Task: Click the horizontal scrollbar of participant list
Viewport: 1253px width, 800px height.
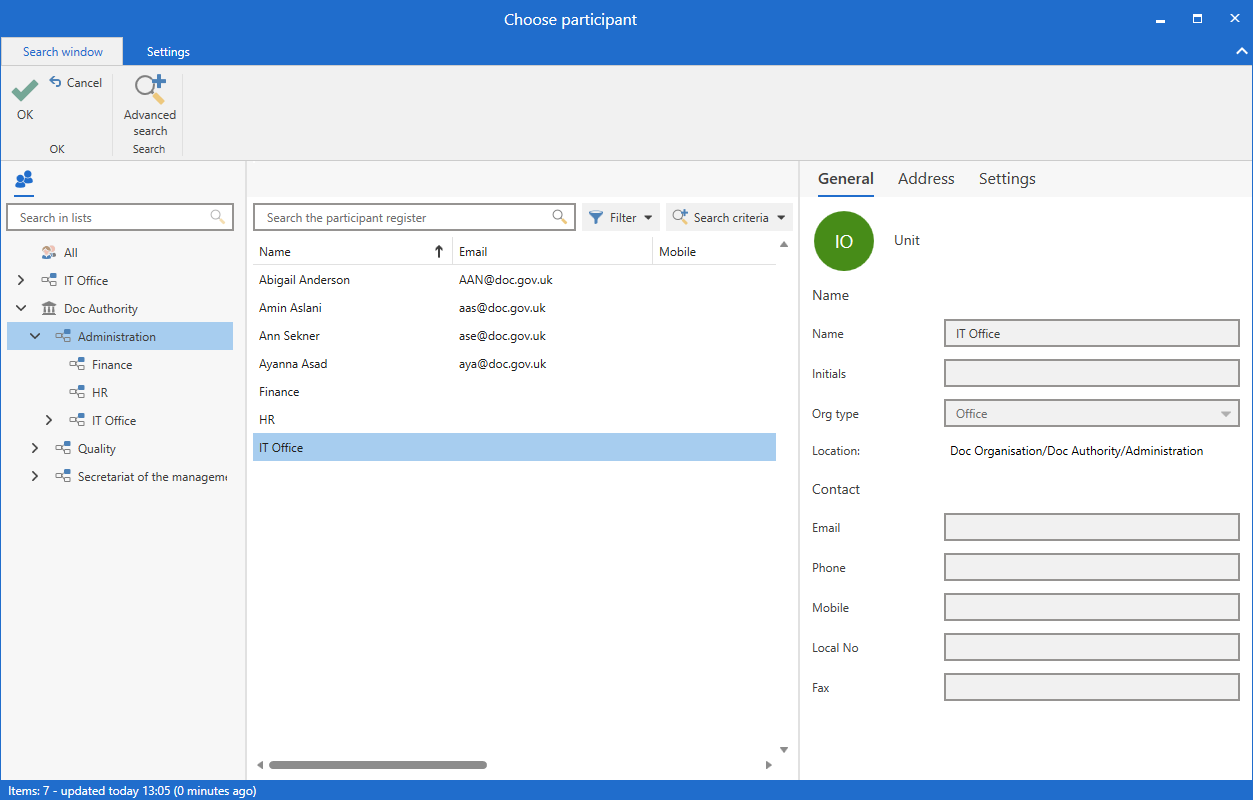Action: (x=378, y=765)
